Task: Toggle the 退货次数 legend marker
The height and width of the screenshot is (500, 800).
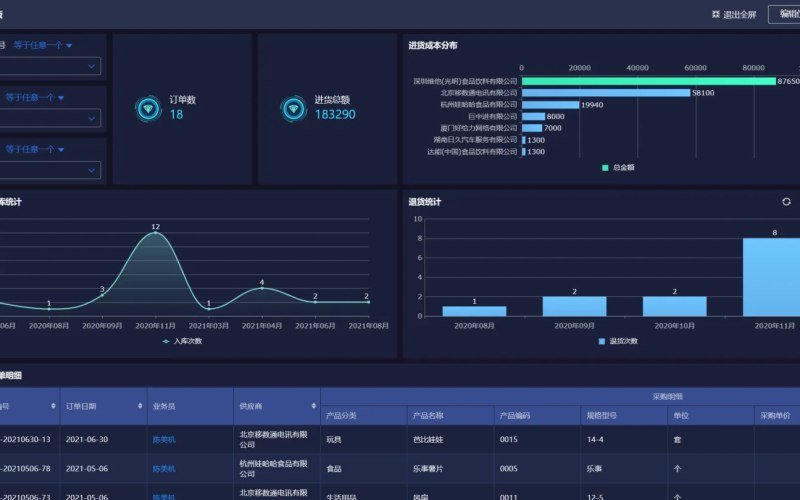Action: click(x=602, y=341)
